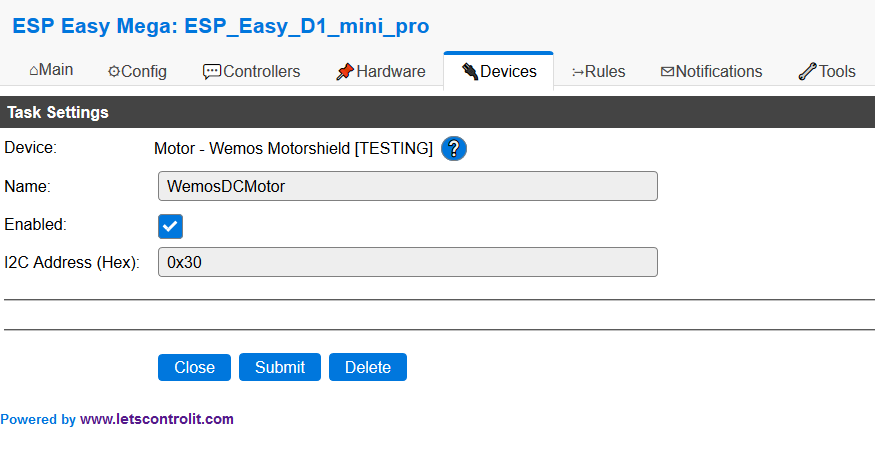Uncheck the Enabled checkbox
Image resolution: width=875 pixels, height=451 pixels.
[x=170, y=226]
